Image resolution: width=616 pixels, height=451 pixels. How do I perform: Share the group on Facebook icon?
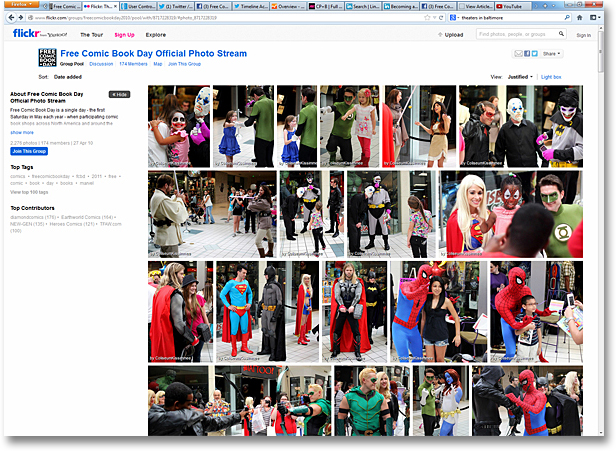527,54
